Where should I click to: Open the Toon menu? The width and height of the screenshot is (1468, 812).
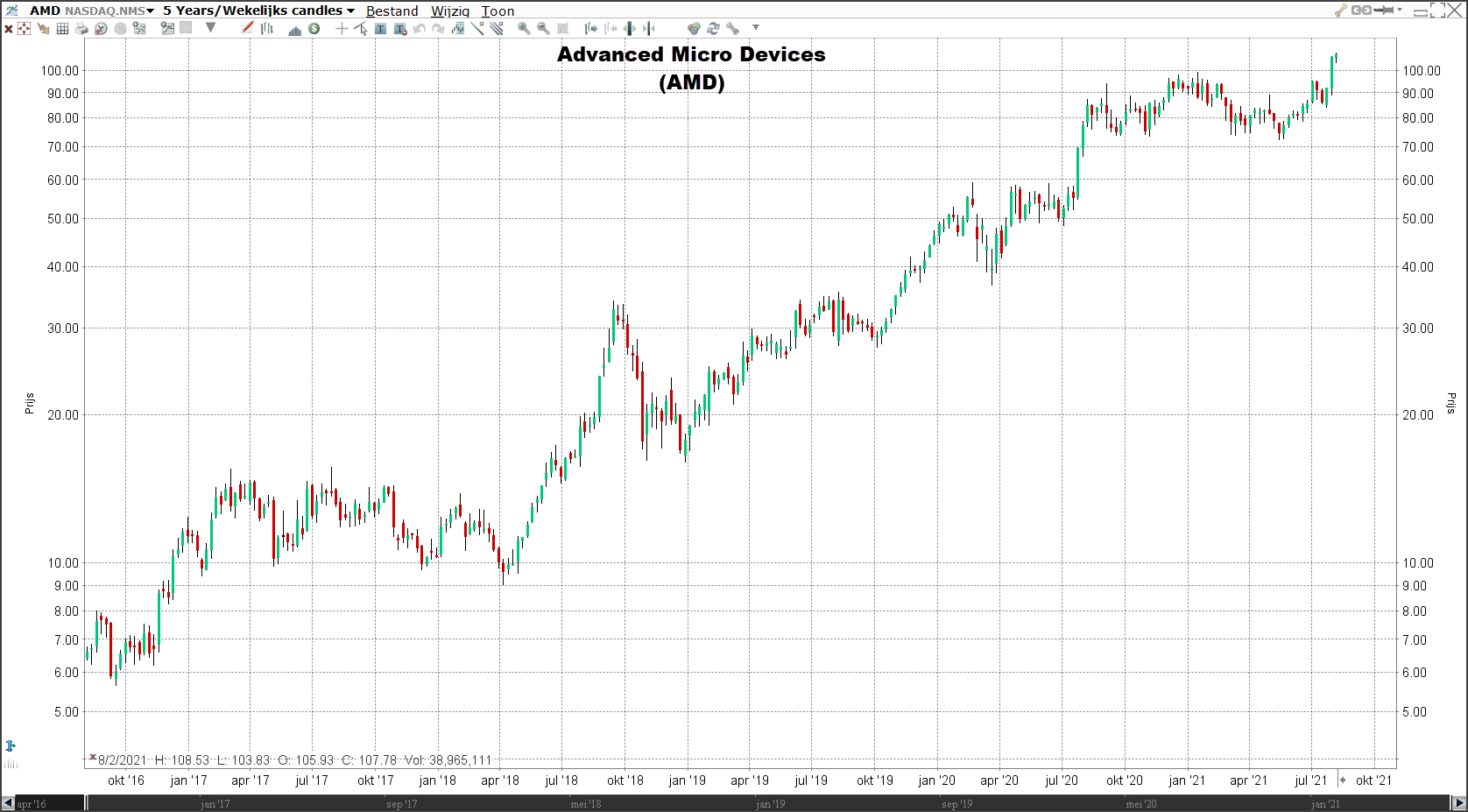[498, 11]
